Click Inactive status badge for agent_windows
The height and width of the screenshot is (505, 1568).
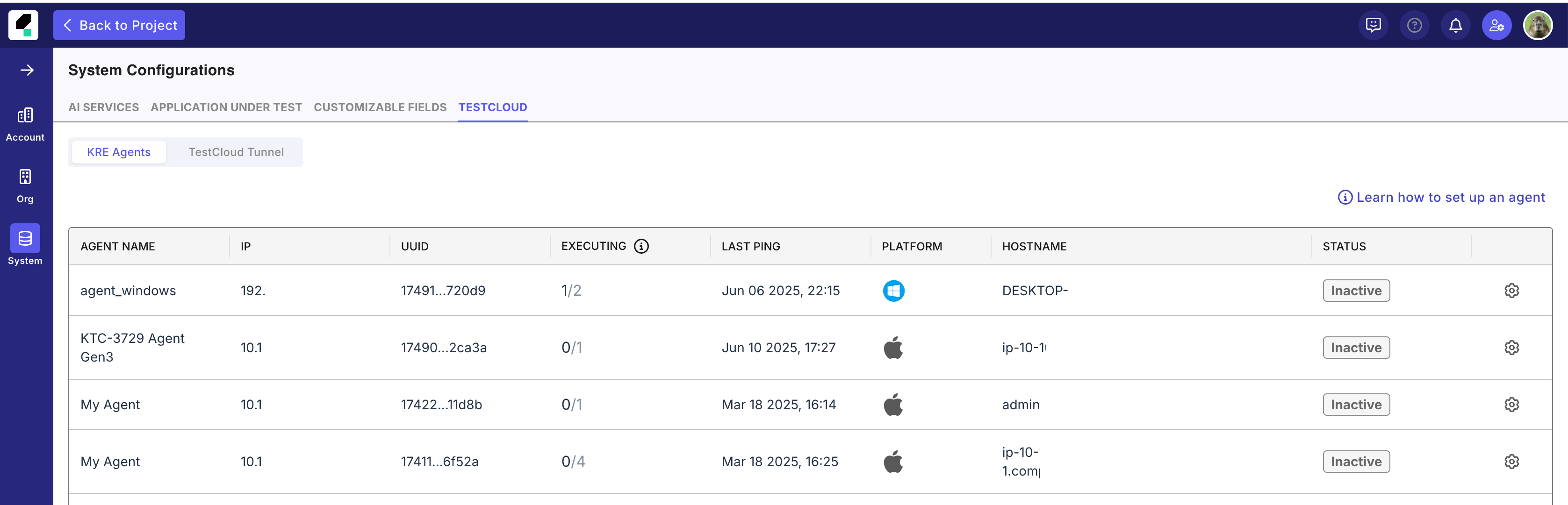tap(1356, 290)
